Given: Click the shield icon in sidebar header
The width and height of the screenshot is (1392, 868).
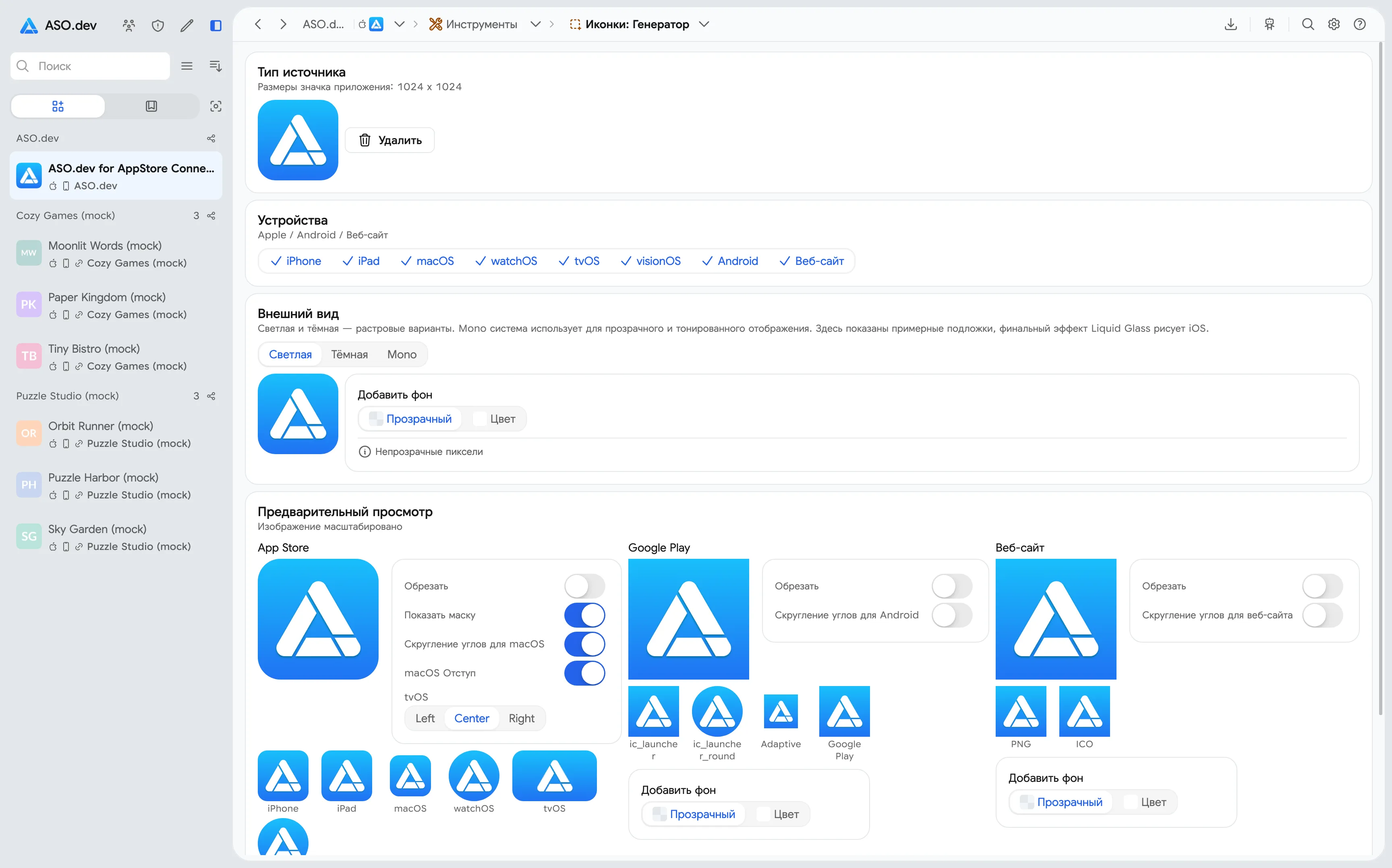Looking at the screenshot, I should [158, 25].
